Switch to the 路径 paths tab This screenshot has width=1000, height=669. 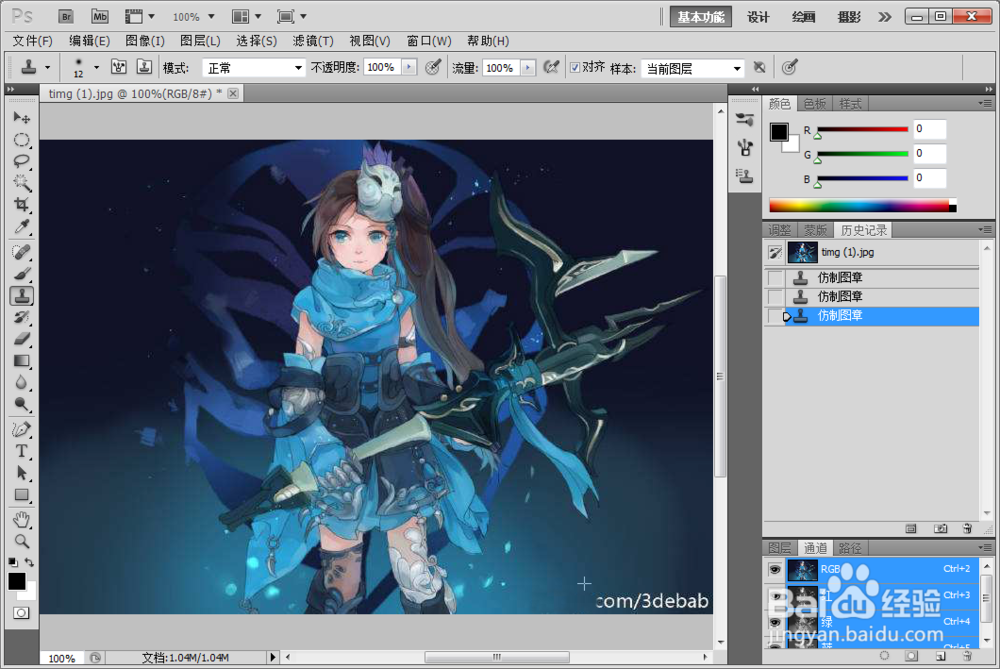850,548
